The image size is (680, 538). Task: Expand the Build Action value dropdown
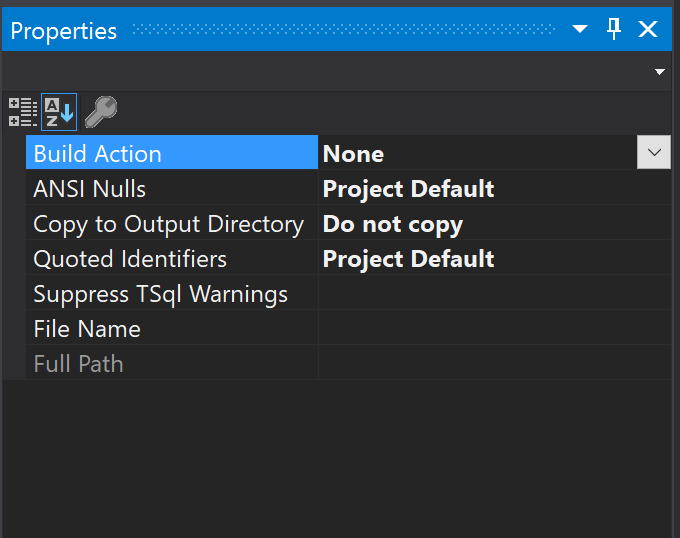(x=654, y=153)
